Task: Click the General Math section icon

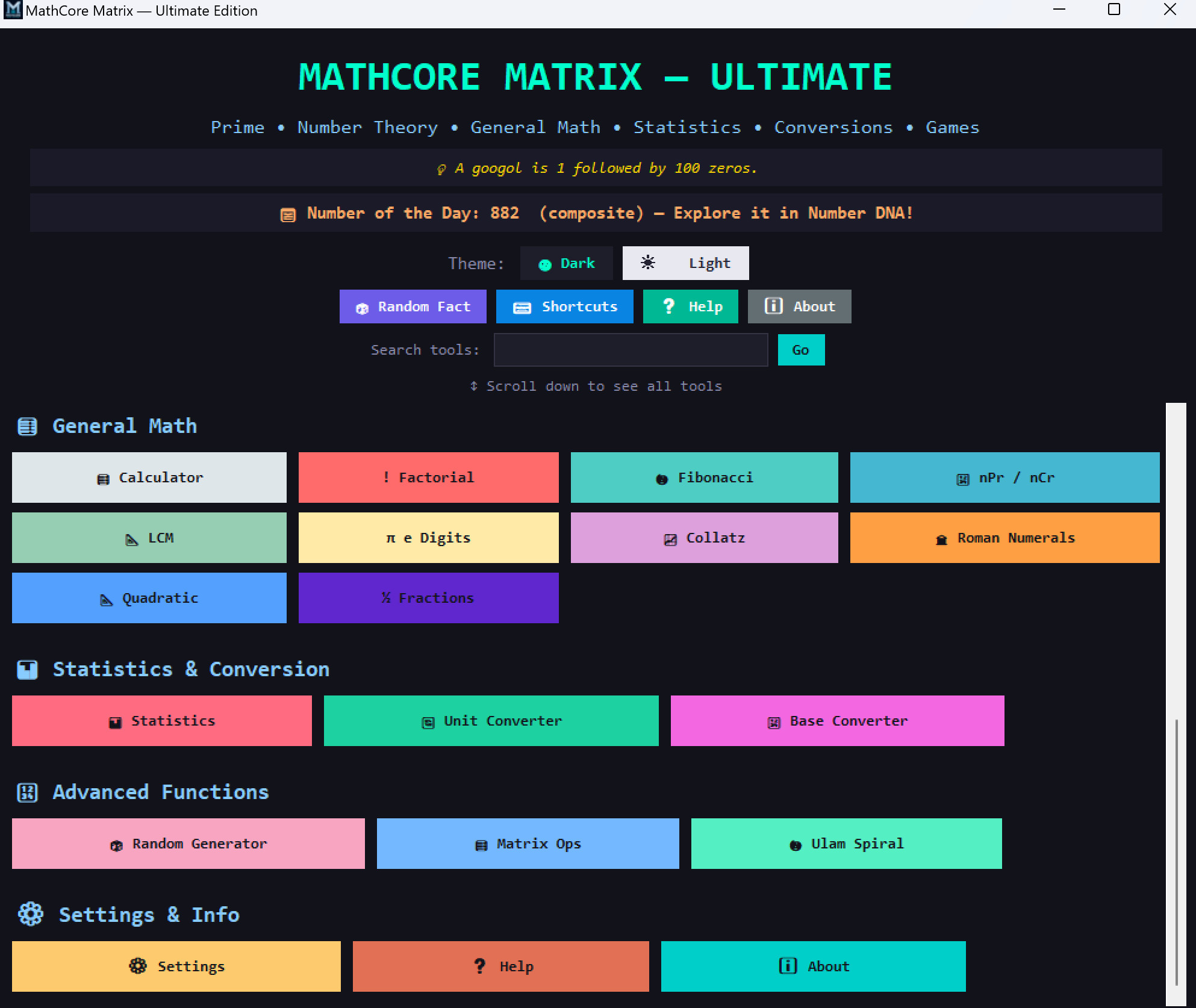Action: pyautogui.click(x=28, y=426)
